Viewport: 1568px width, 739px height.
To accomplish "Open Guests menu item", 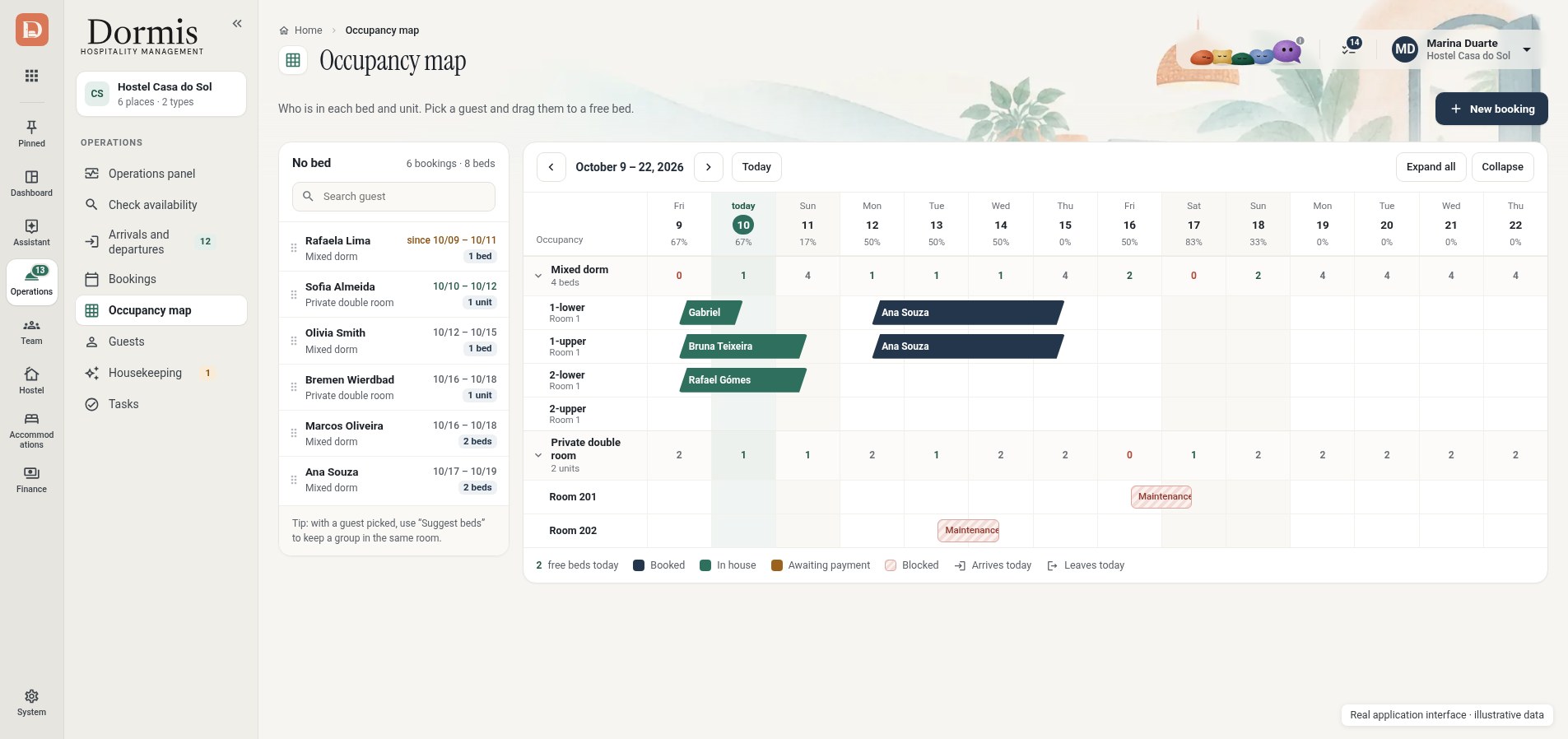I will click(161, 342).
